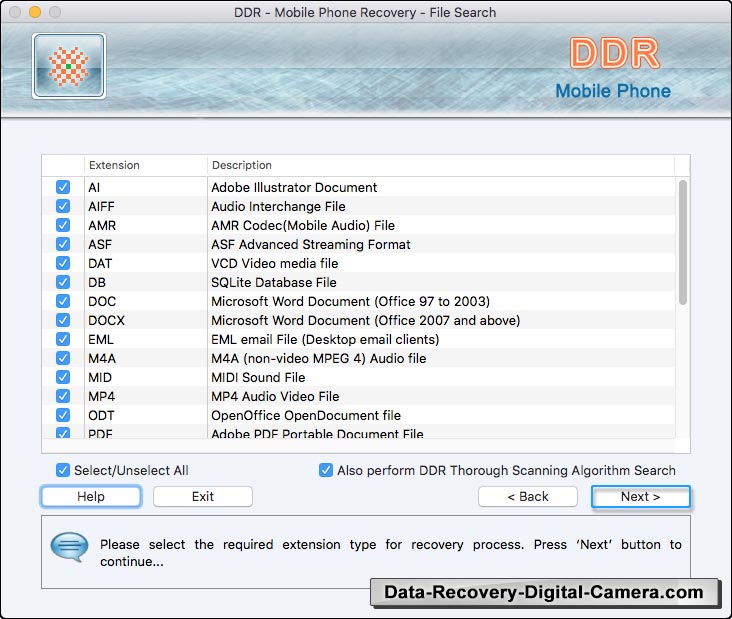Screen dimensions: 732x619
Task: Click the DDR application logo icon
Action: pos(69,66)
